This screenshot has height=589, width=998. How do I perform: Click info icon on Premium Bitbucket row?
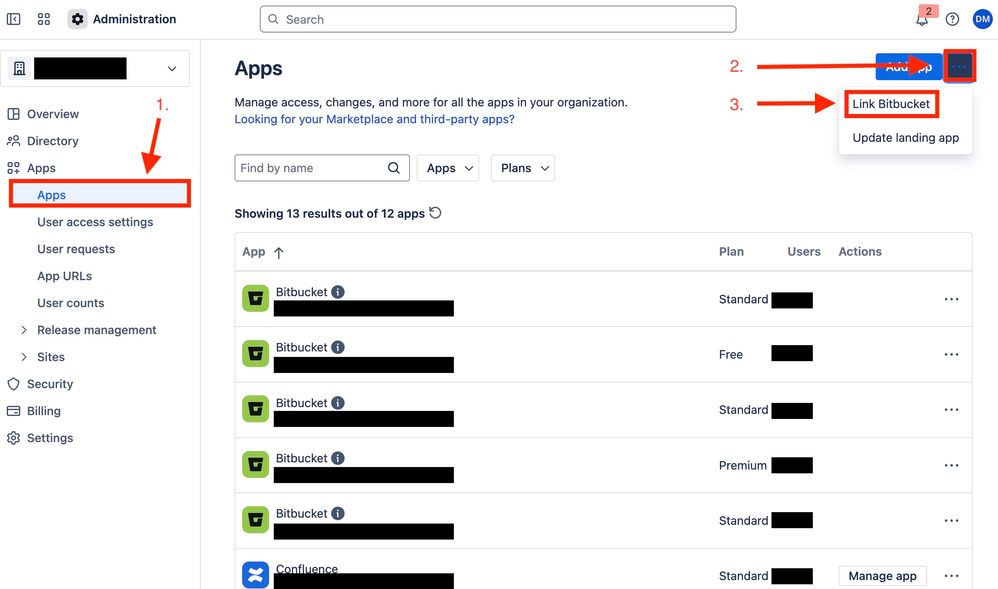pos(338,458)
